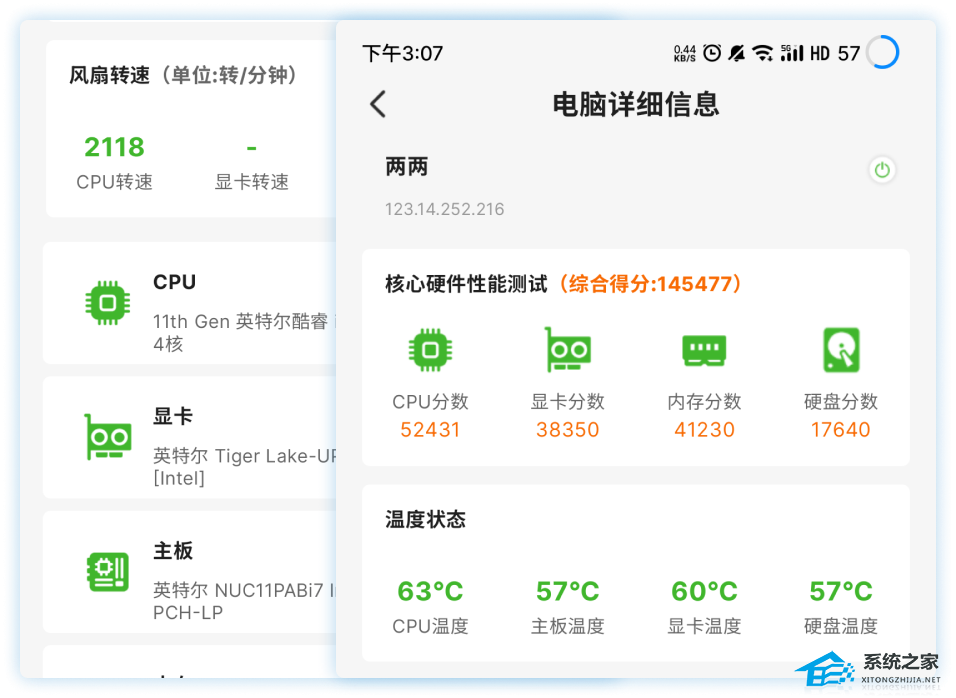Image resolution: width=956 pixels, height=698 pixels.
Task: Open the CPU 11th Gen details row
Action: (190, 303)
